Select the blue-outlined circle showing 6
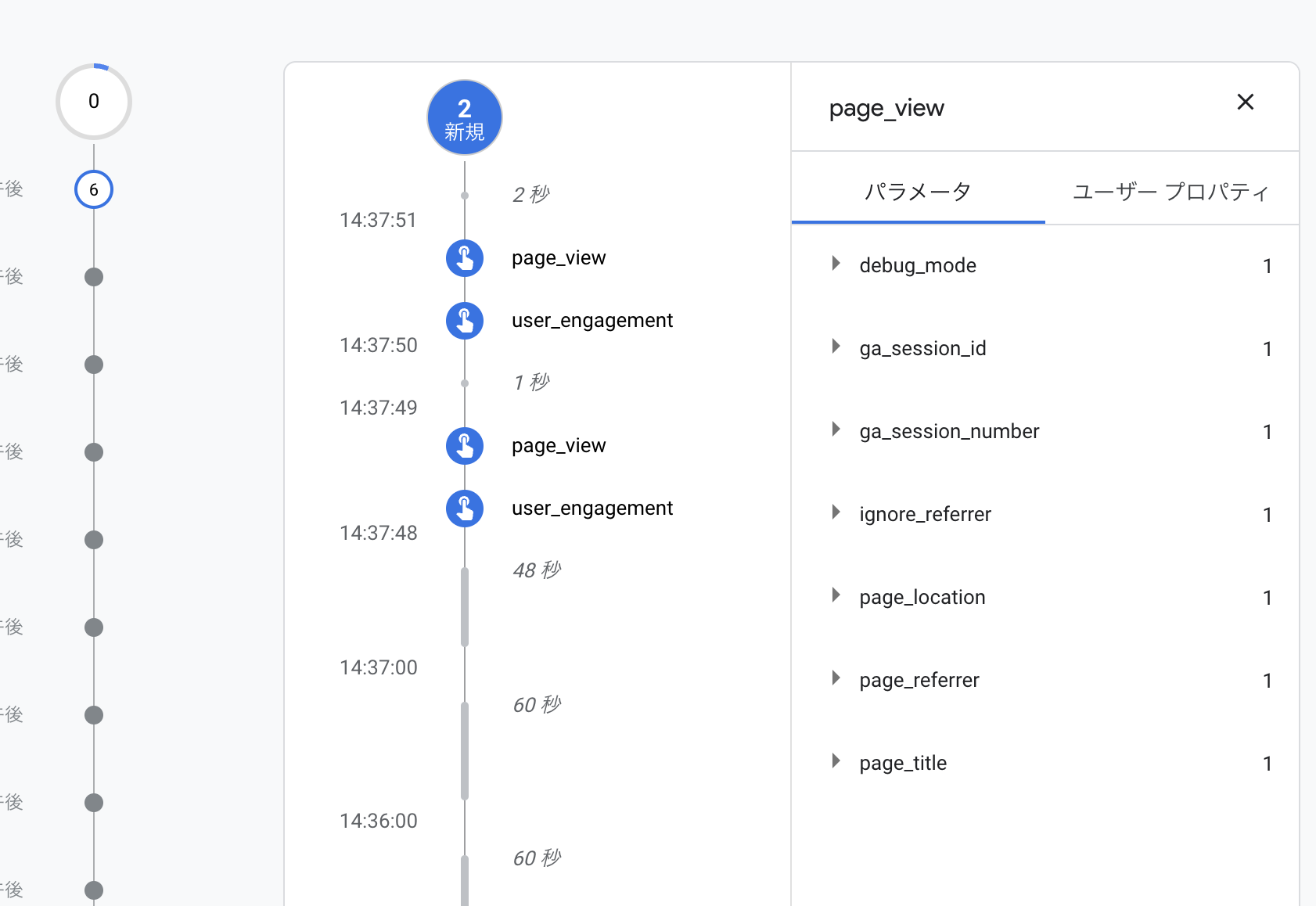This screenshot has width=1316, height=906. pos(94,189)
